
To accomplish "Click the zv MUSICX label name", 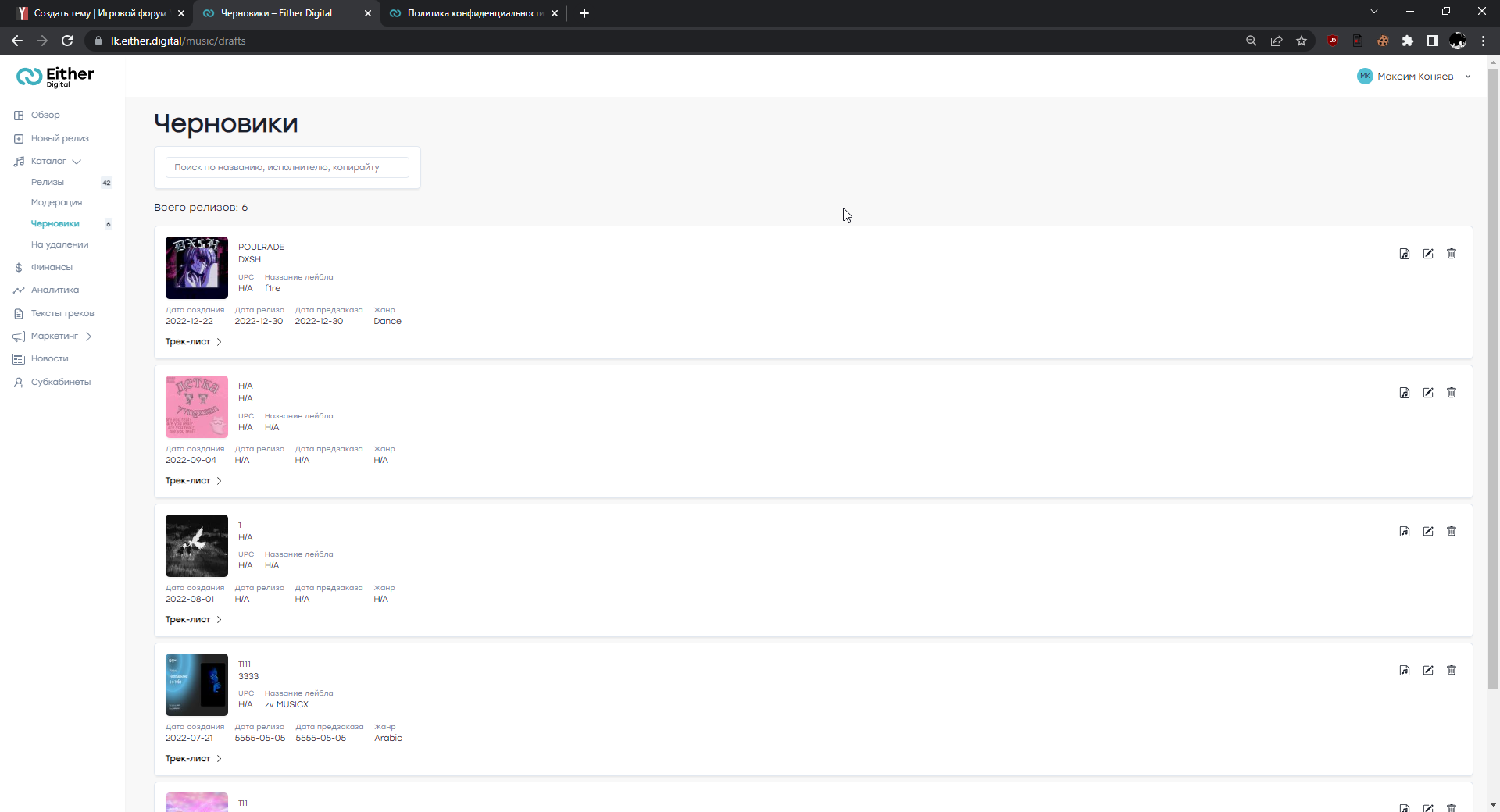I will (x=287, y=704).
